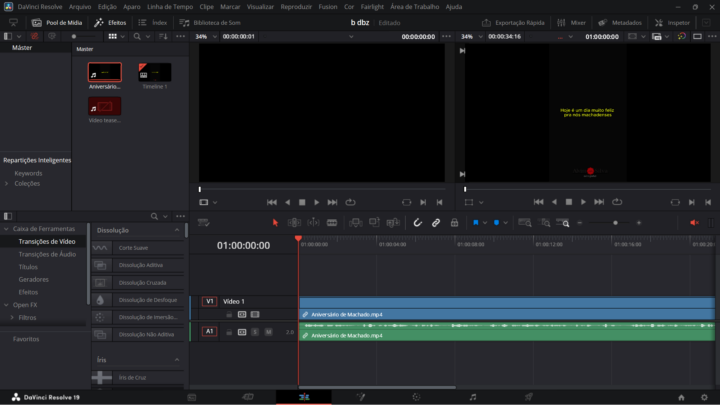Image resolution: width=720 pixels, height=405 pixels.
Task: Open the Fairlight page music note icon
Action: click(473, 397)
